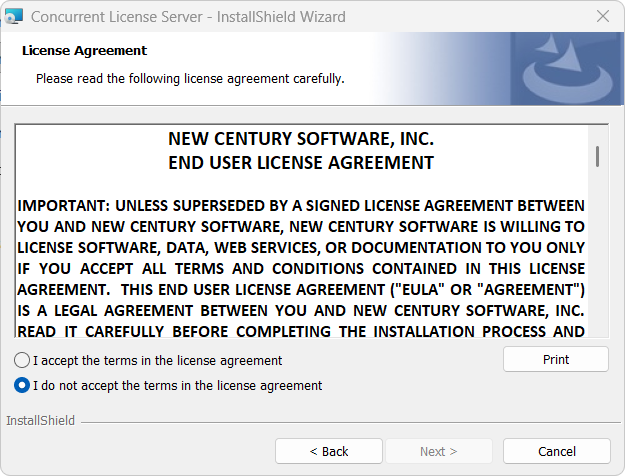Click the license text scrollbar thumb

click(x=597, y=157)
